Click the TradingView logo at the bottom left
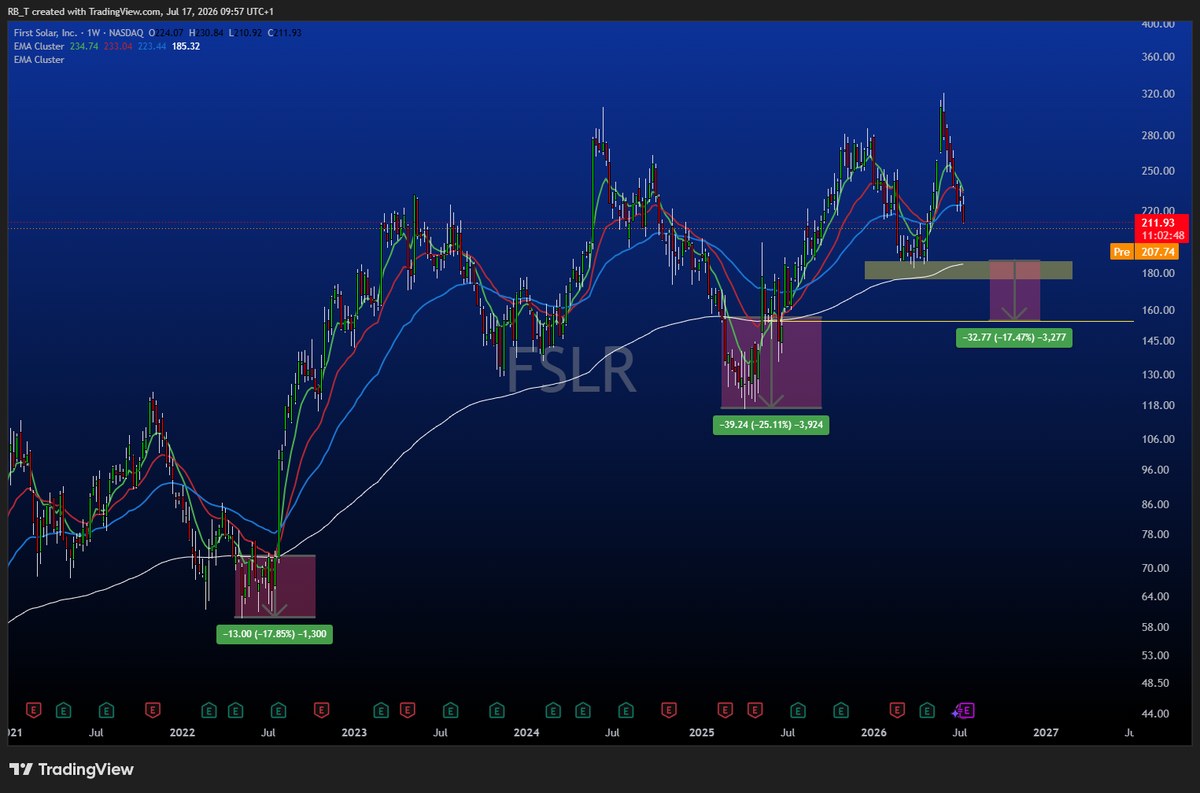Image resolution: width=1200 pixels, height=793 pixels. click(x=72, y=770)
